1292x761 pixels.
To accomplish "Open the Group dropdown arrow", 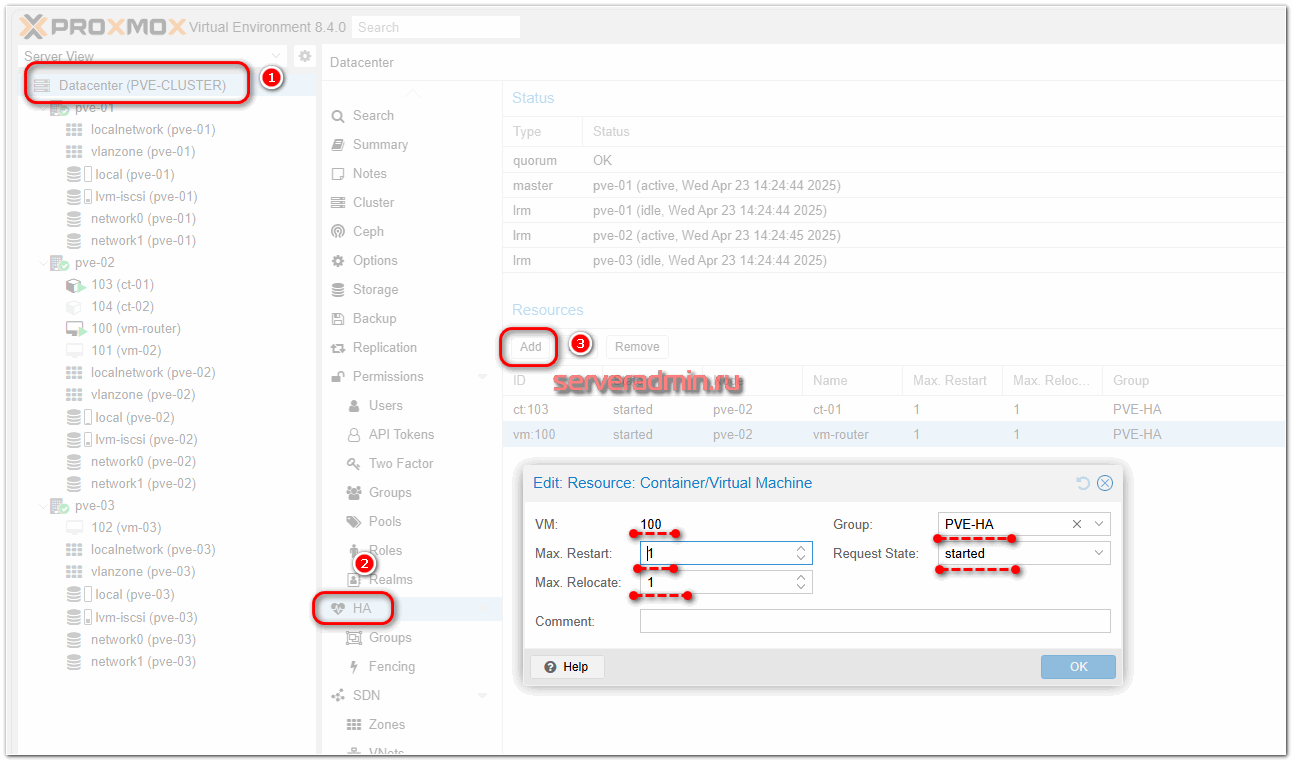I will (x=1099, y=524).
